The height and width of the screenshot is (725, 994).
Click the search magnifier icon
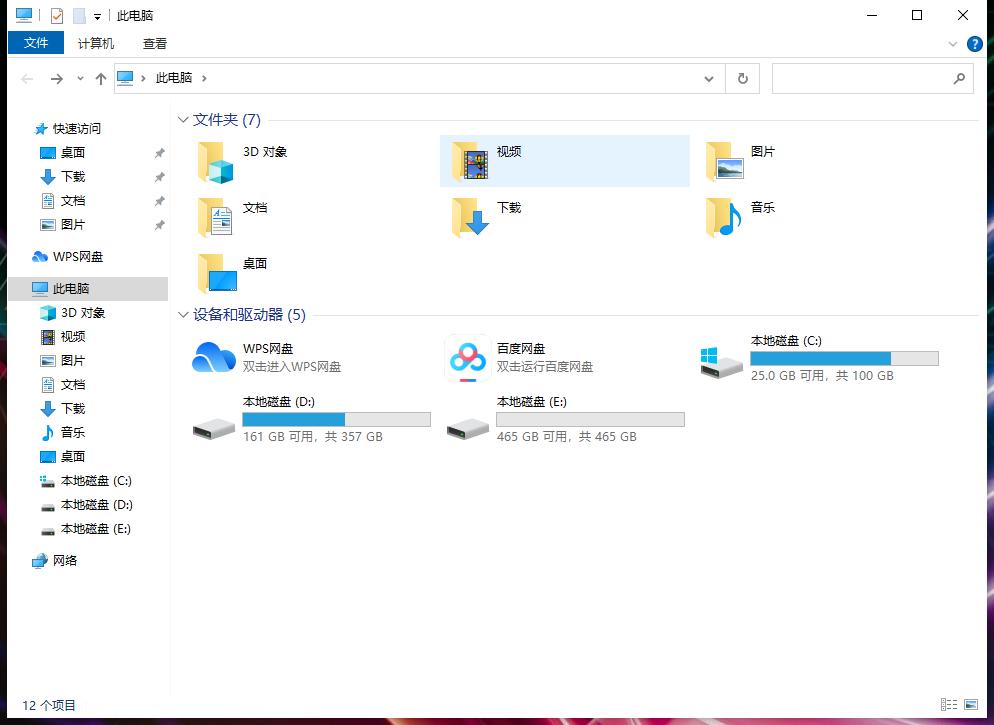959,79
